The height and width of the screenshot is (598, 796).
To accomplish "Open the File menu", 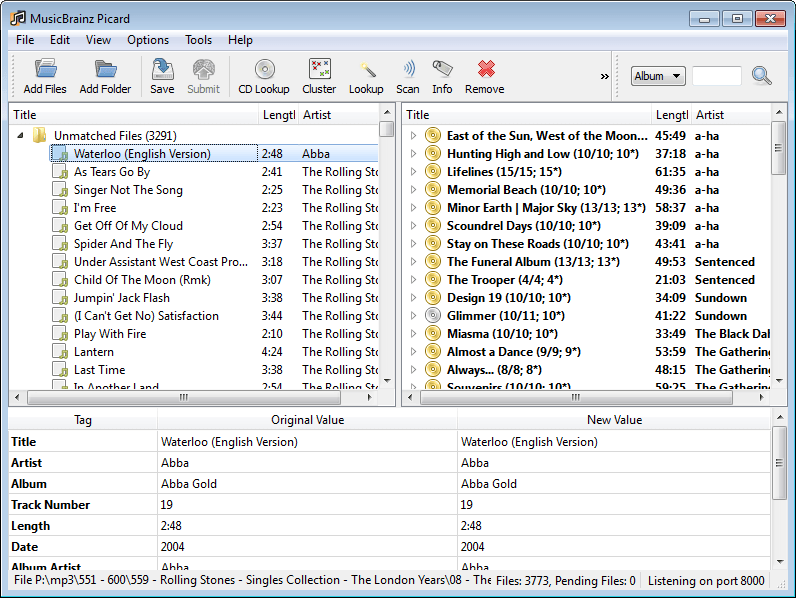I will (25, 40).
